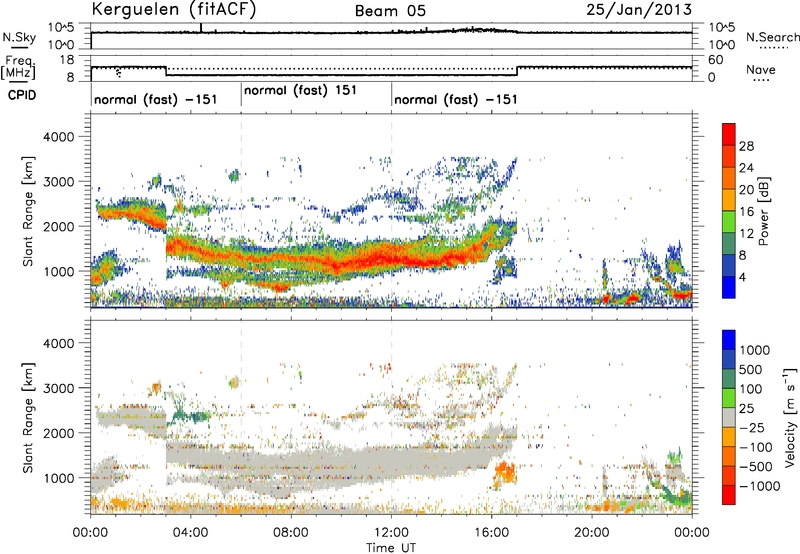This screenshot has height=554, width=800.
Task: Click the orange velocity patch near 16:30
Action: click(505, 473)
